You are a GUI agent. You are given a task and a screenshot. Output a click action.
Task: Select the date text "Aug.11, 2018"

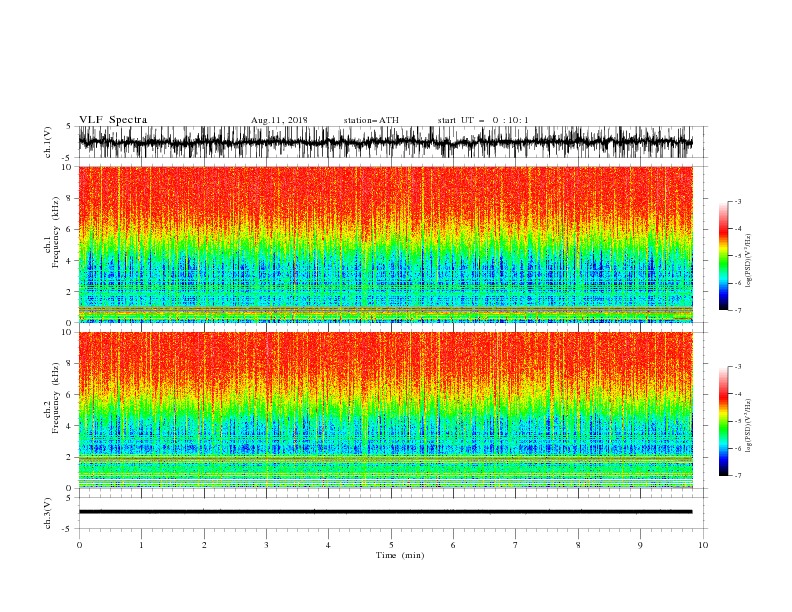pos(279,120)
